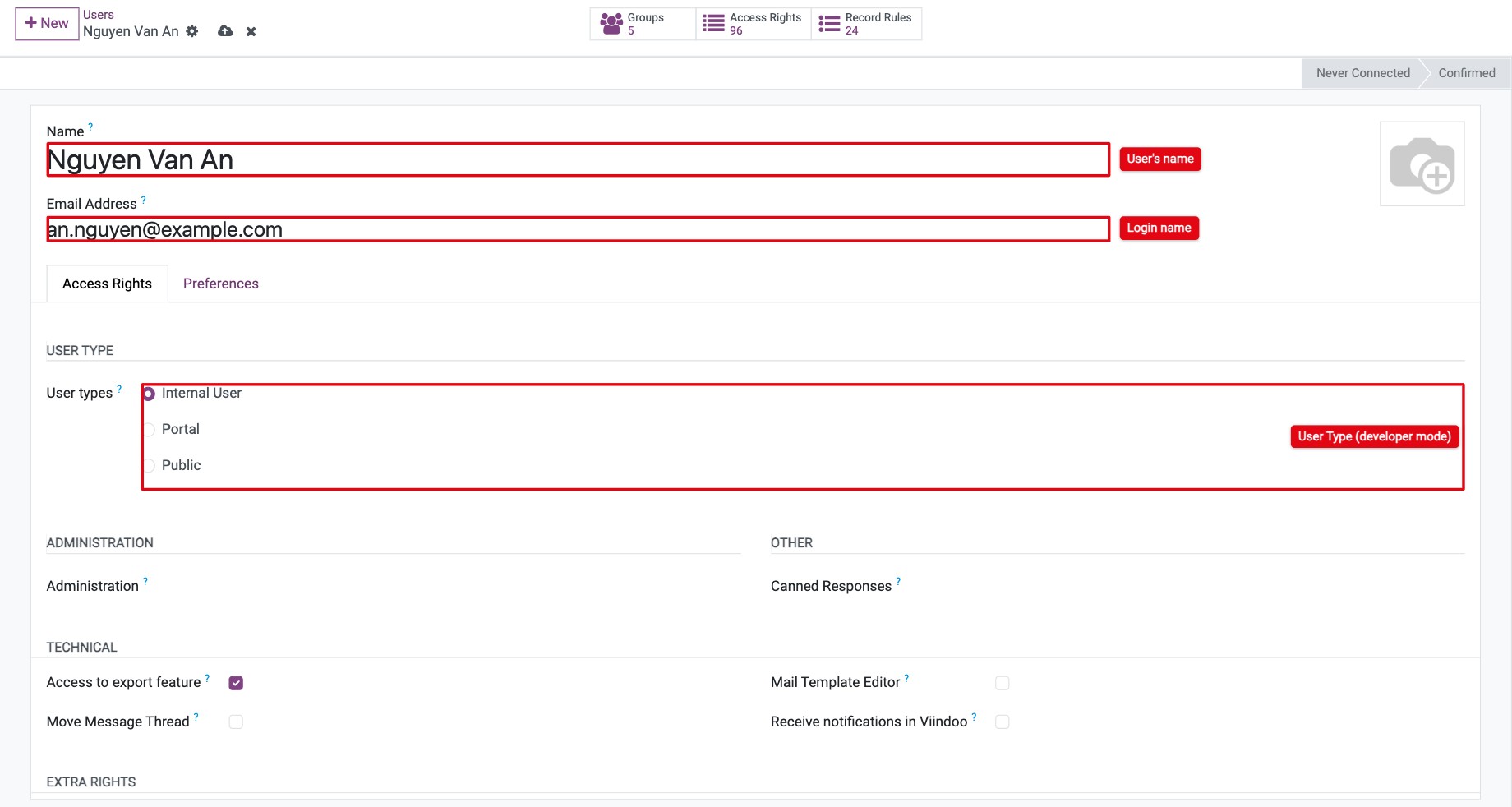Create a new user with the New button
Screen dimensions: 1512x807
point(47,23)
